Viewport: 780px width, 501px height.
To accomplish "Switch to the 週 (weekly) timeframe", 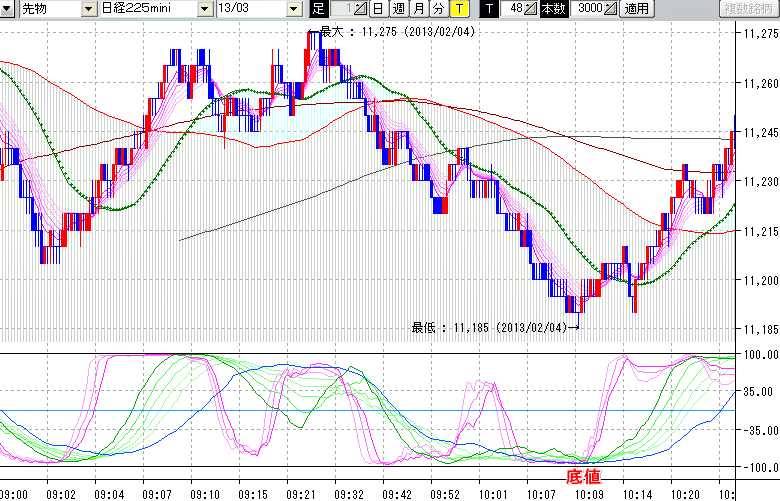I will click(398, 9).
